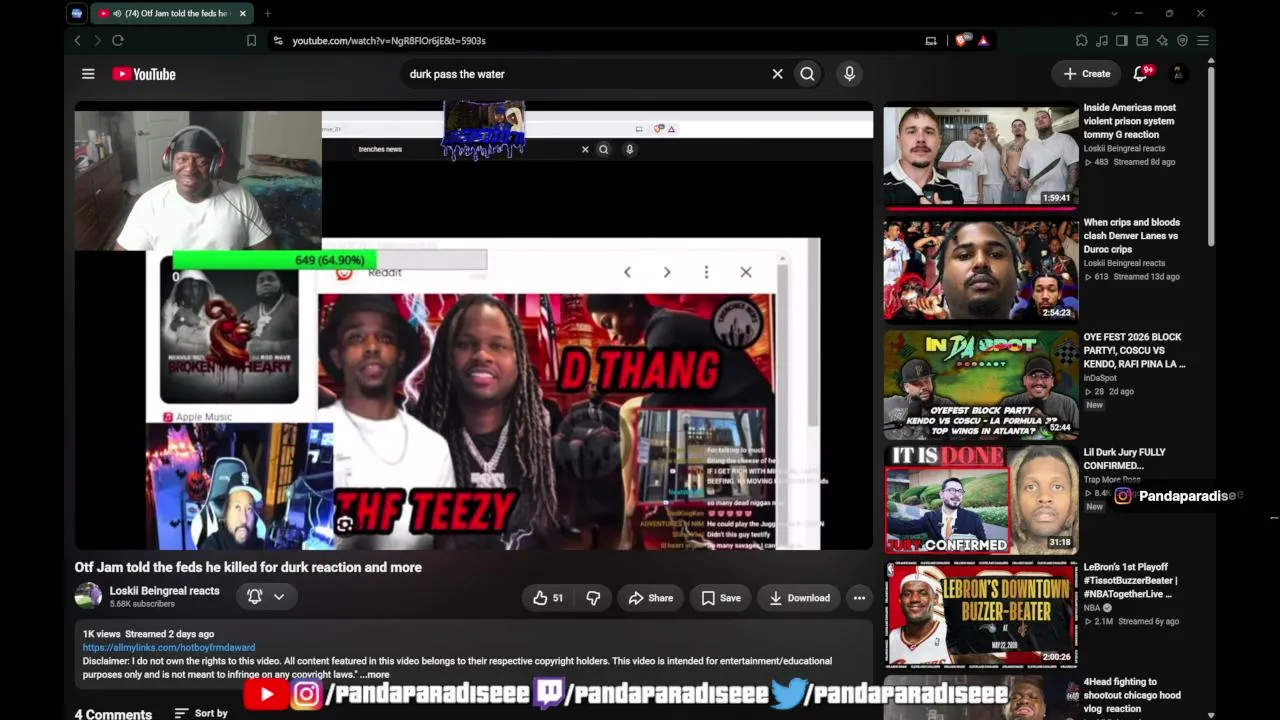The height and width of the screenshot is (720, 1280).
Task: Click the '4 Comments' heading
Action: (113, 713)
